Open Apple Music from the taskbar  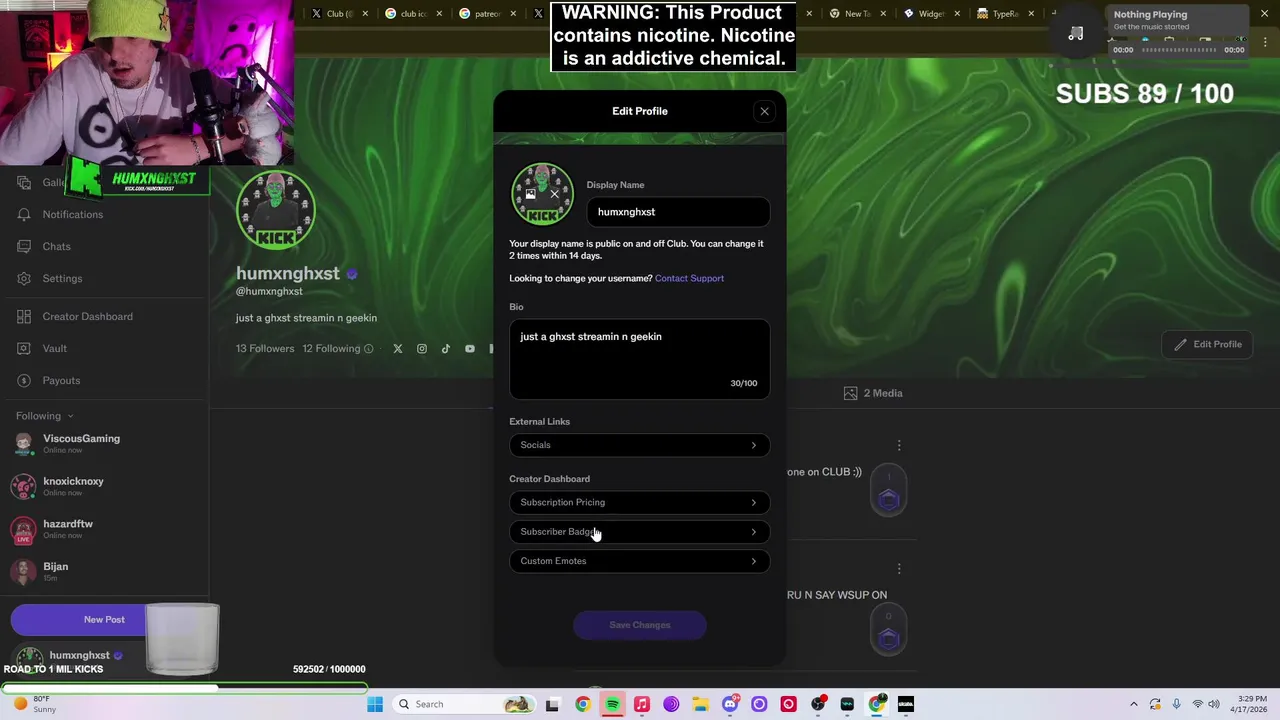642,704
